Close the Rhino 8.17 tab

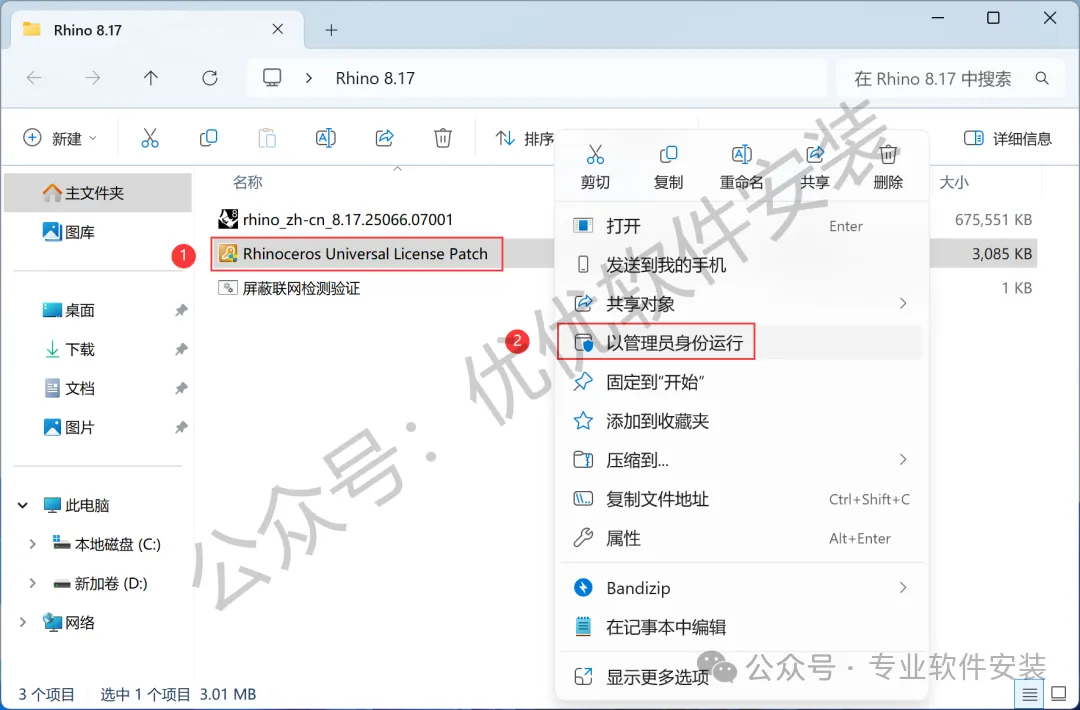(x=278, y=29)
